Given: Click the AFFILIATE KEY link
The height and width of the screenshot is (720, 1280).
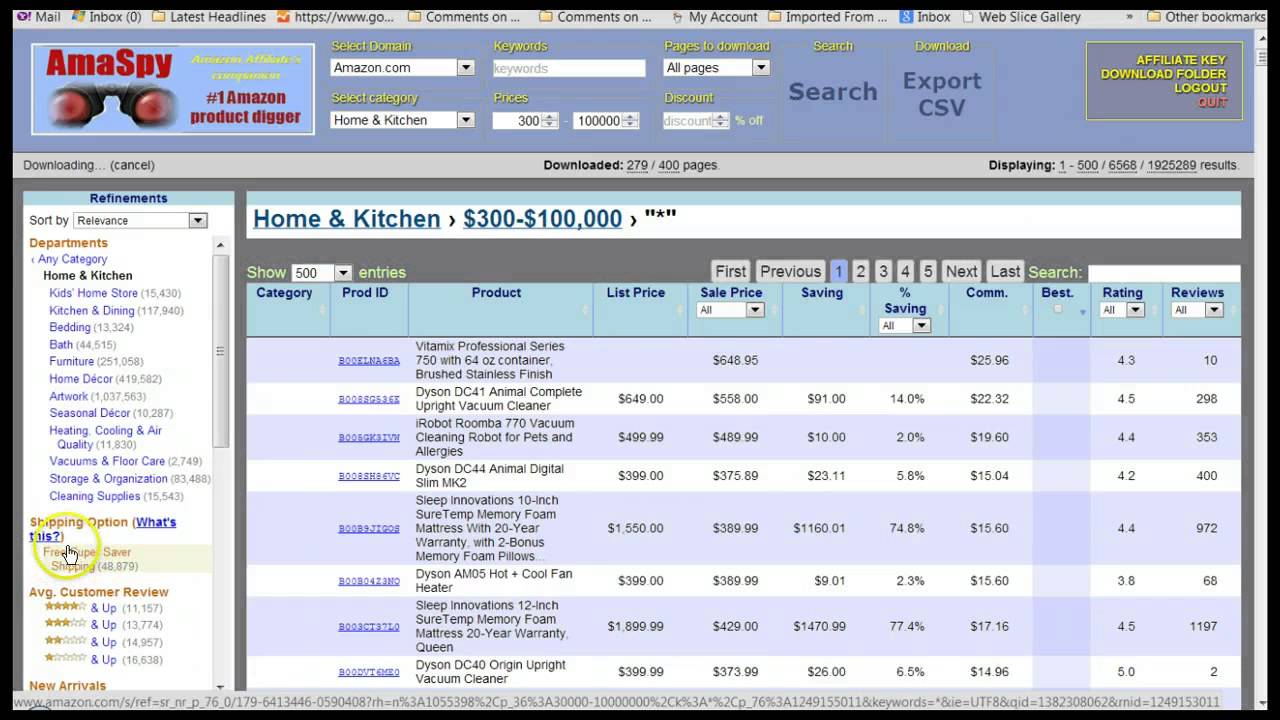Looking at the screenshot, I should tap(1181, 61).
